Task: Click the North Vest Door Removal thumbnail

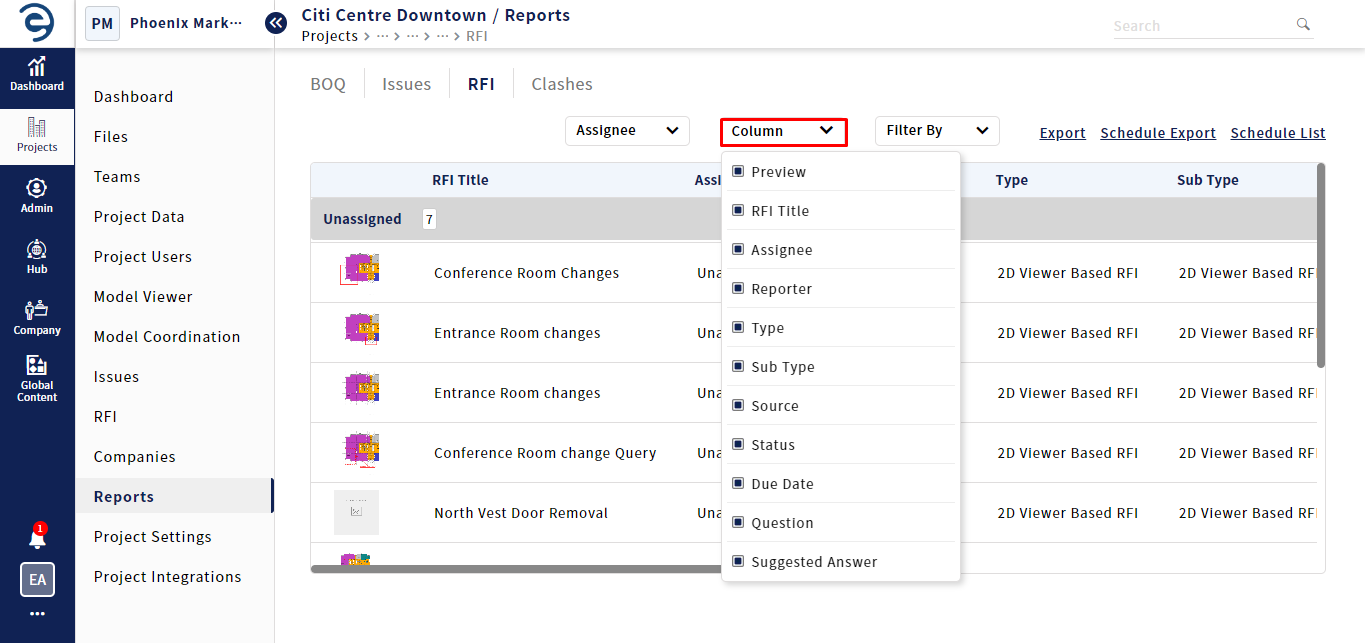Action: (x=356, y=513)
